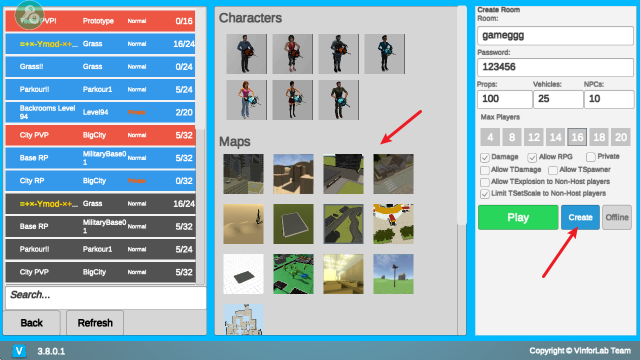Select the maze layout map thumbnail
The height and width of the screenshot is (360, 640).
[243, 320]
